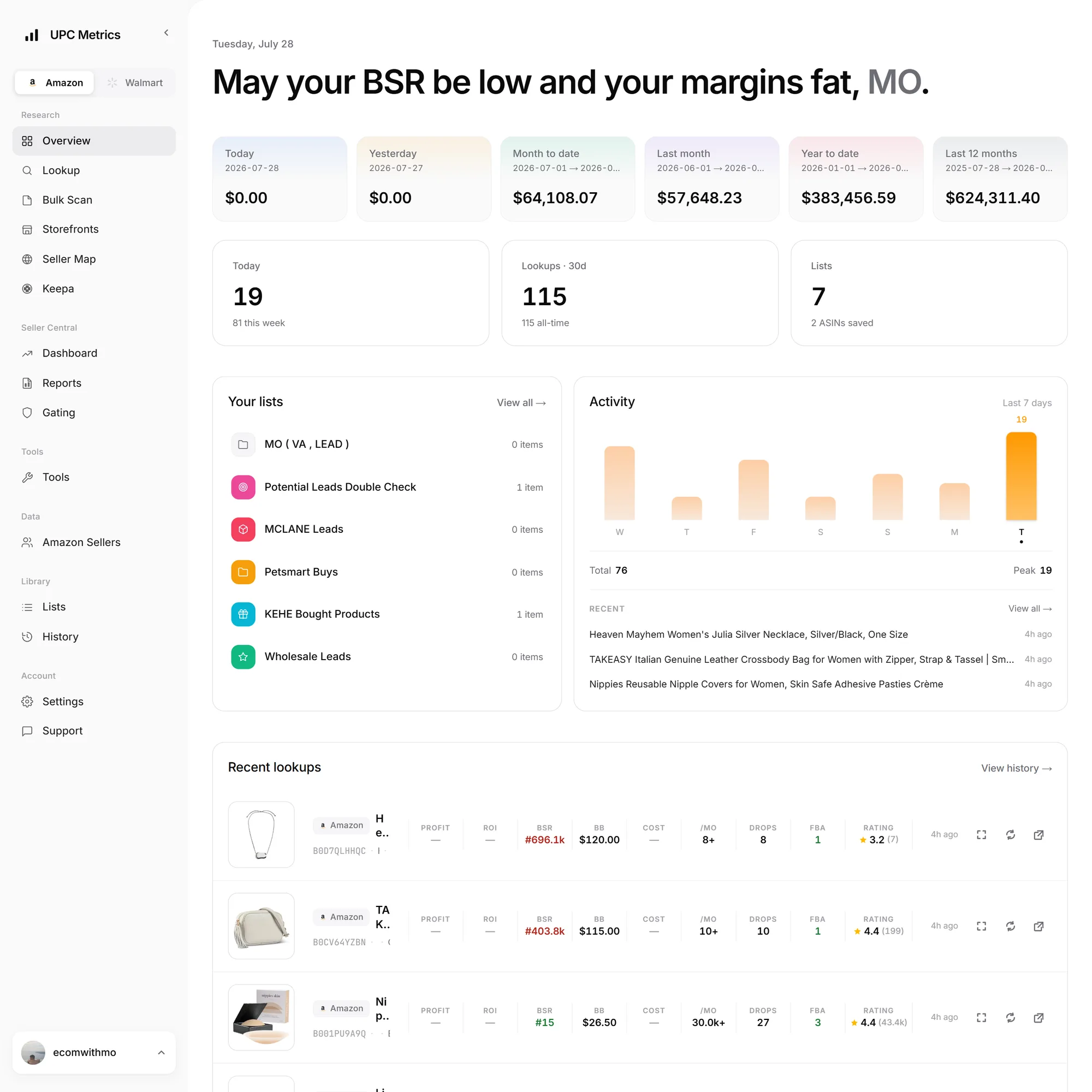This screenshot has height=1092, width=1092.
Task: Click the teal KEHE Bought Products gift icon
Action: tap(243, 614)
